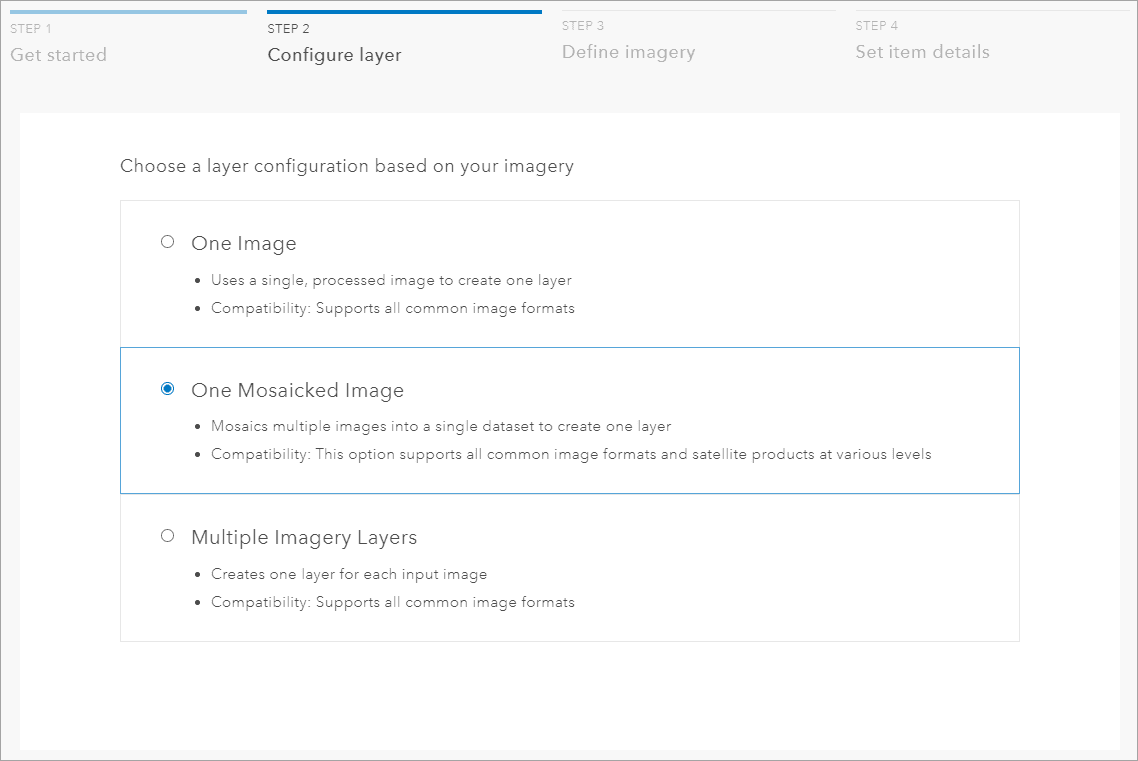Click the STEP 3 label
1138x761 pixels.
coord(583,25)
